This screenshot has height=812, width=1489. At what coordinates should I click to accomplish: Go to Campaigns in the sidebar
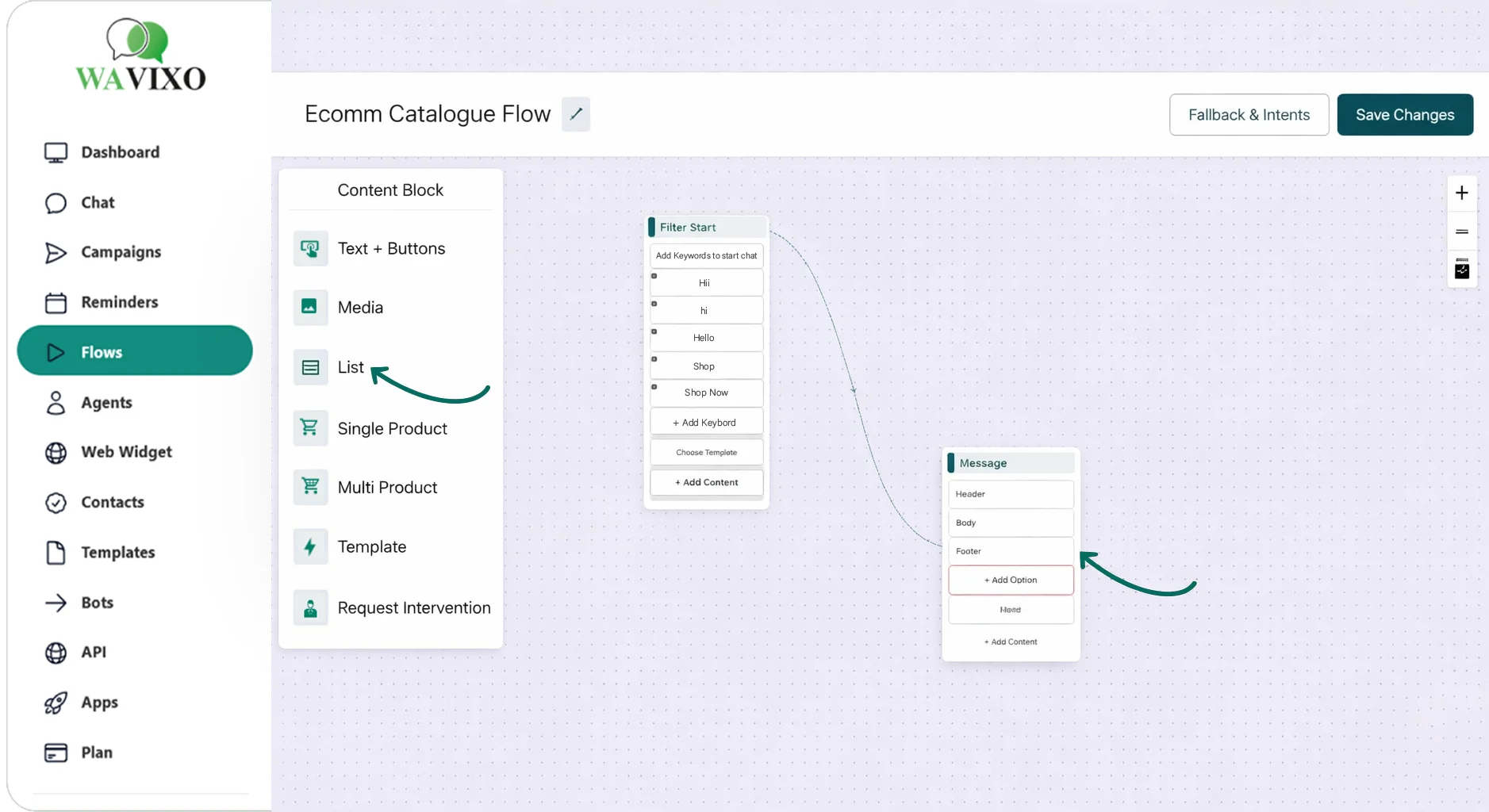[121, 252]
